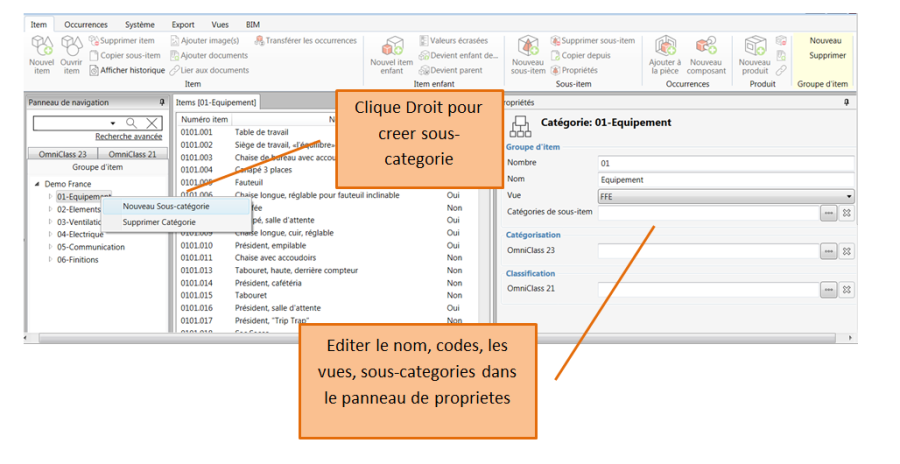Click the Nouveau produit icon
This screenshot has width=900, height=464.
[x=754, y=47]
